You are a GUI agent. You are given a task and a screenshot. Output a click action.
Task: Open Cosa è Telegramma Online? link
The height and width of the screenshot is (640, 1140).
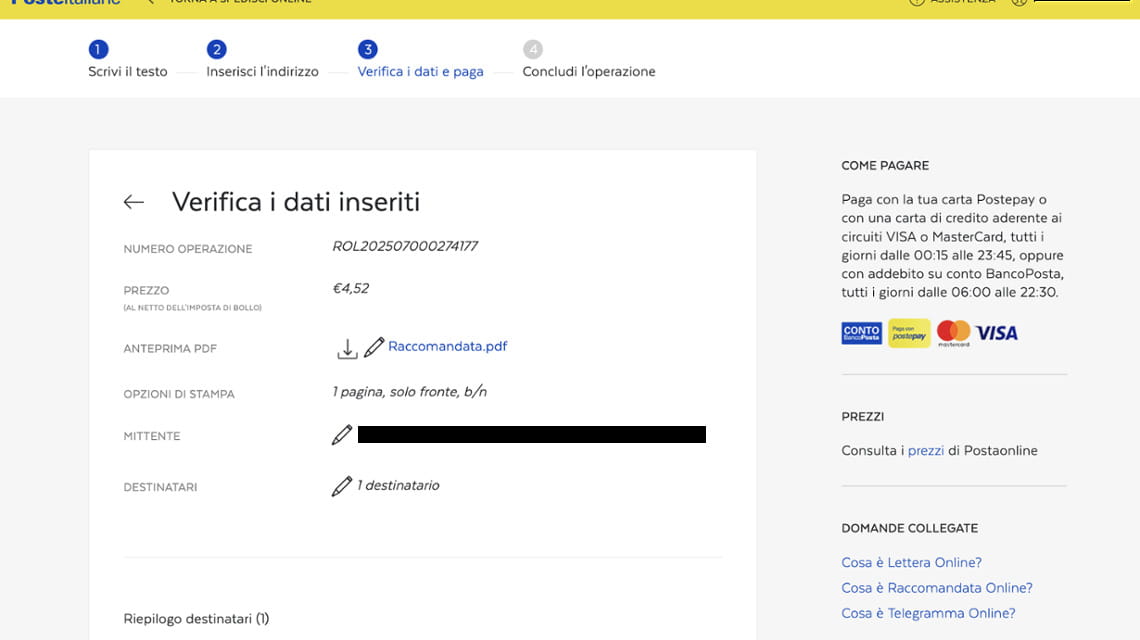point(928,613)
